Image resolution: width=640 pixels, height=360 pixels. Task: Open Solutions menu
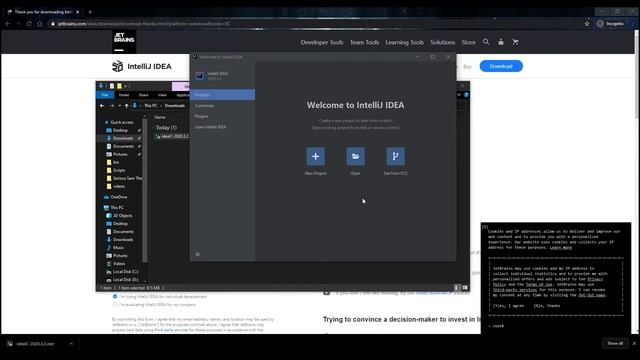[442, 42]
